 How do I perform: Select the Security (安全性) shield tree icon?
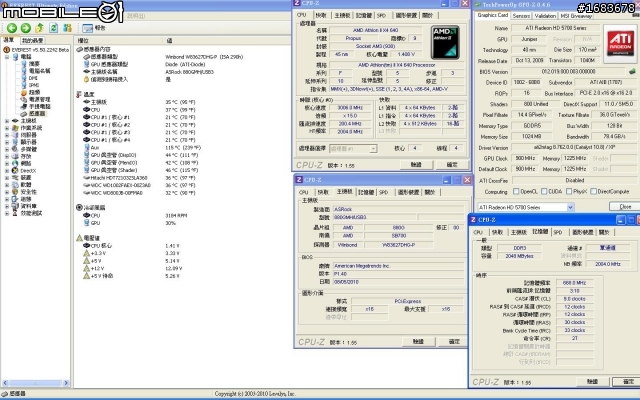click(x=16, y=191)
